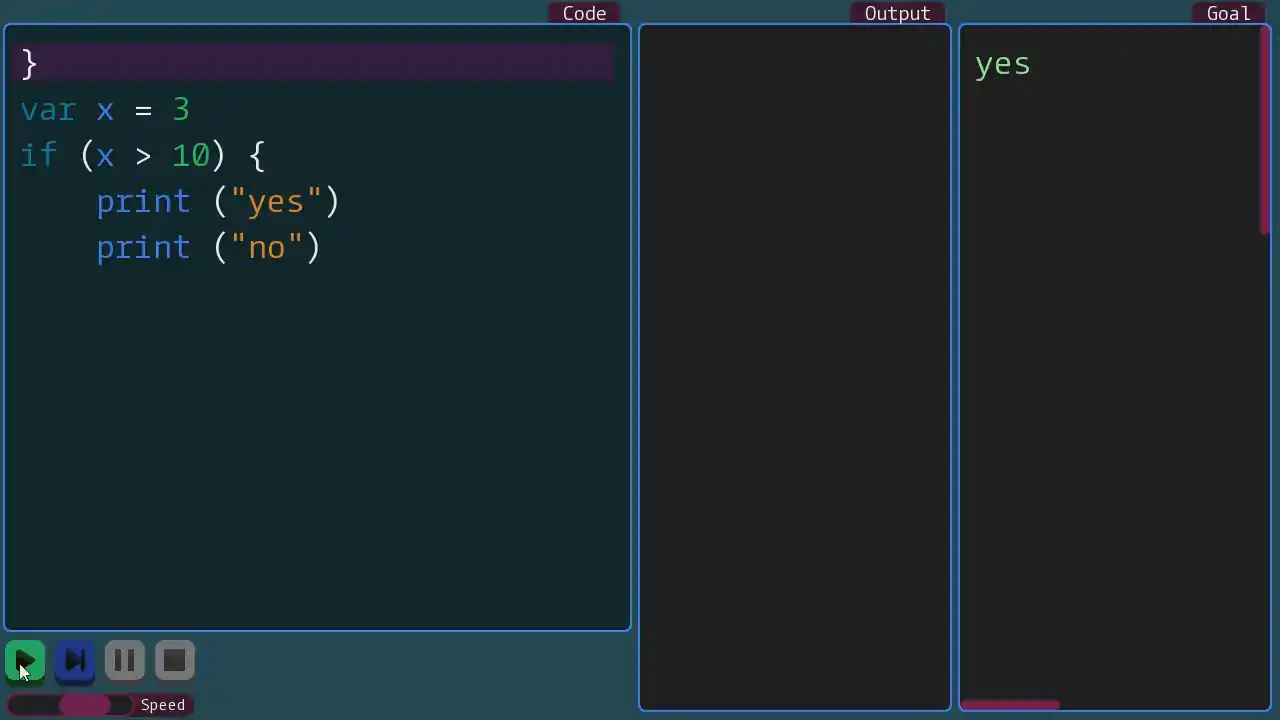Pause code execution

click(125, 661)
